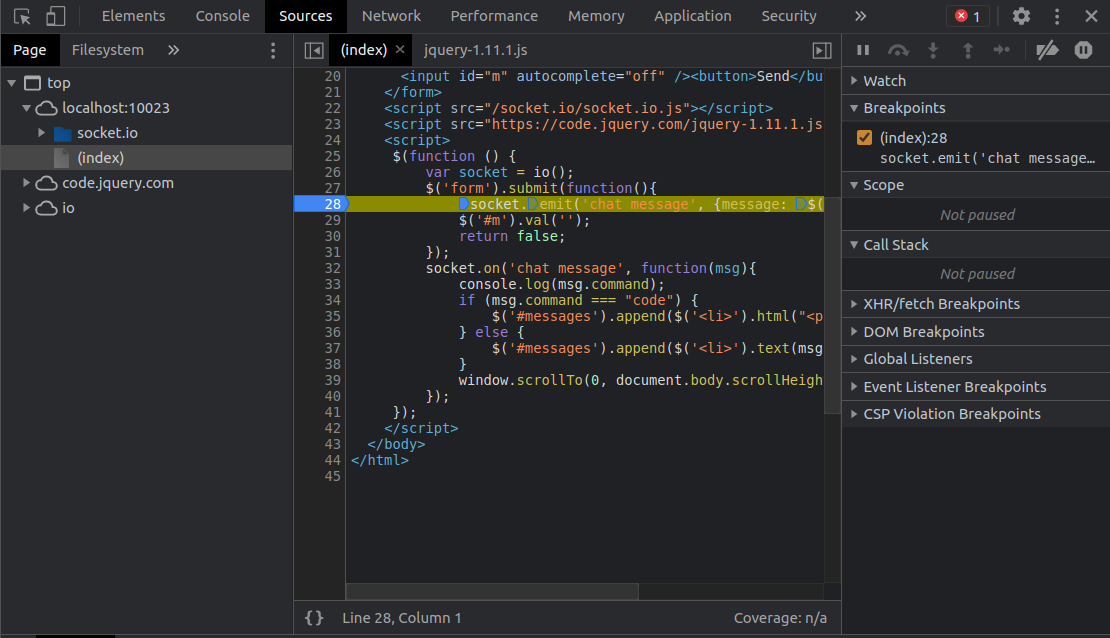Toggle pause on exceptions

(1083, 50)
